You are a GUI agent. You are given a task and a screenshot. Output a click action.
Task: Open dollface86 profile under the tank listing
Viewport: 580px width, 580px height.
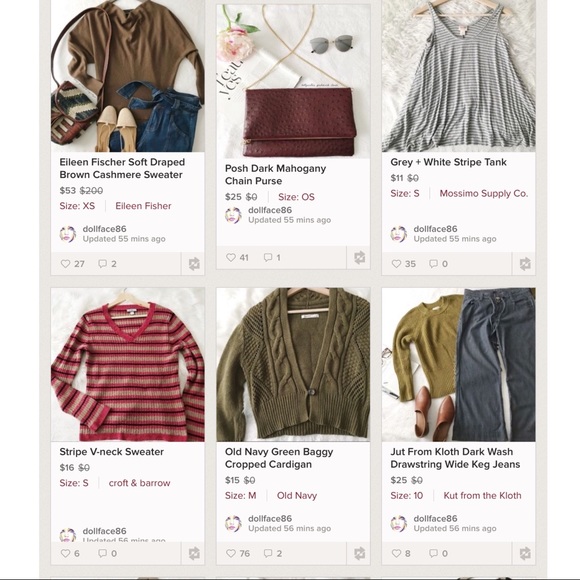(x=435, y=229)
